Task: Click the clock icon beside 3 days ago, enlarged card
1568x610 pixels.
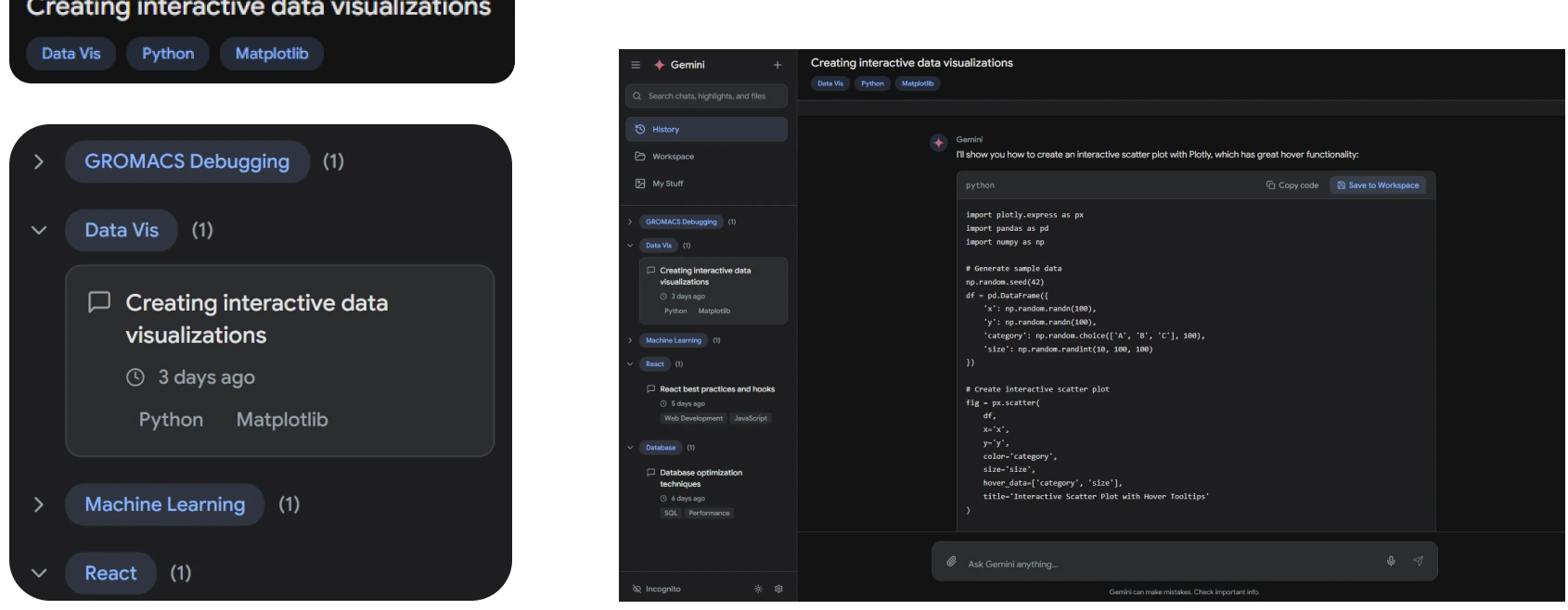Action: pyautogui.click(x=135, y=377)
